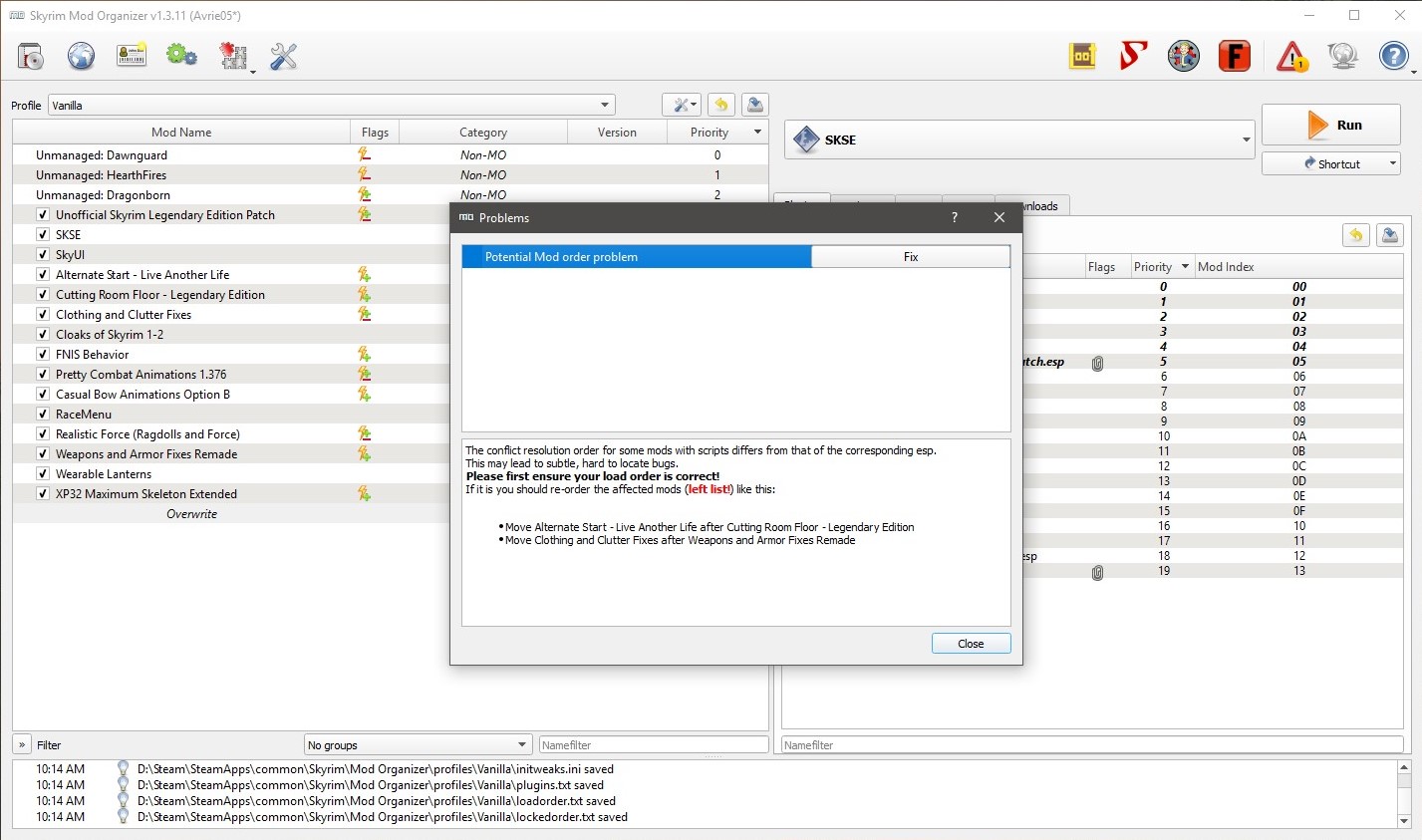Select the Unmanaged: HearthFires row name
Screen dimensions: 1422x840
coord(102,175)
